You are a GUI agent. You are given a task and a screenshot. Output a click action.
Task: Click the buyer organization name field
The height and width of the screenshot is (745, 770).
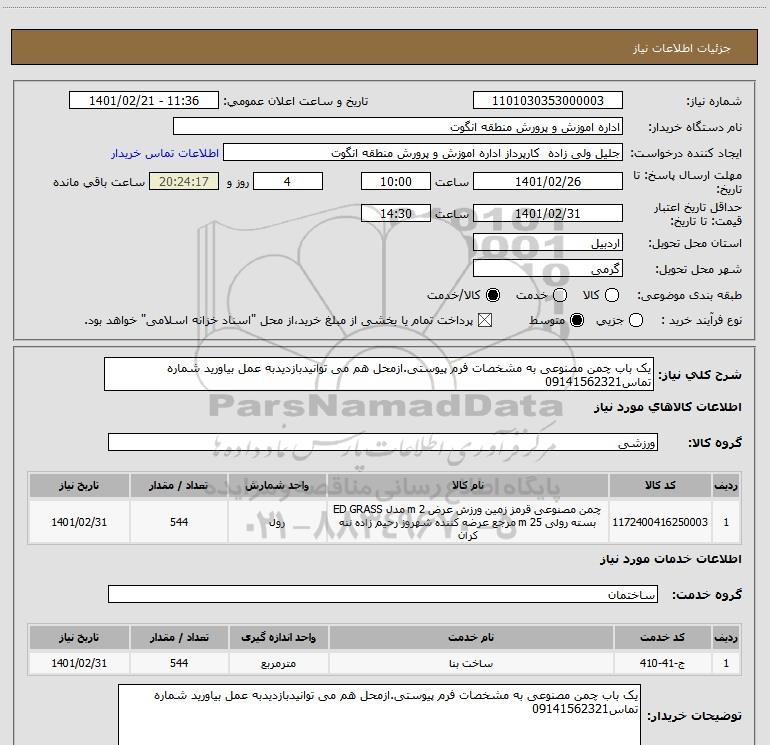pyautogui.click(x=398, y=127)
